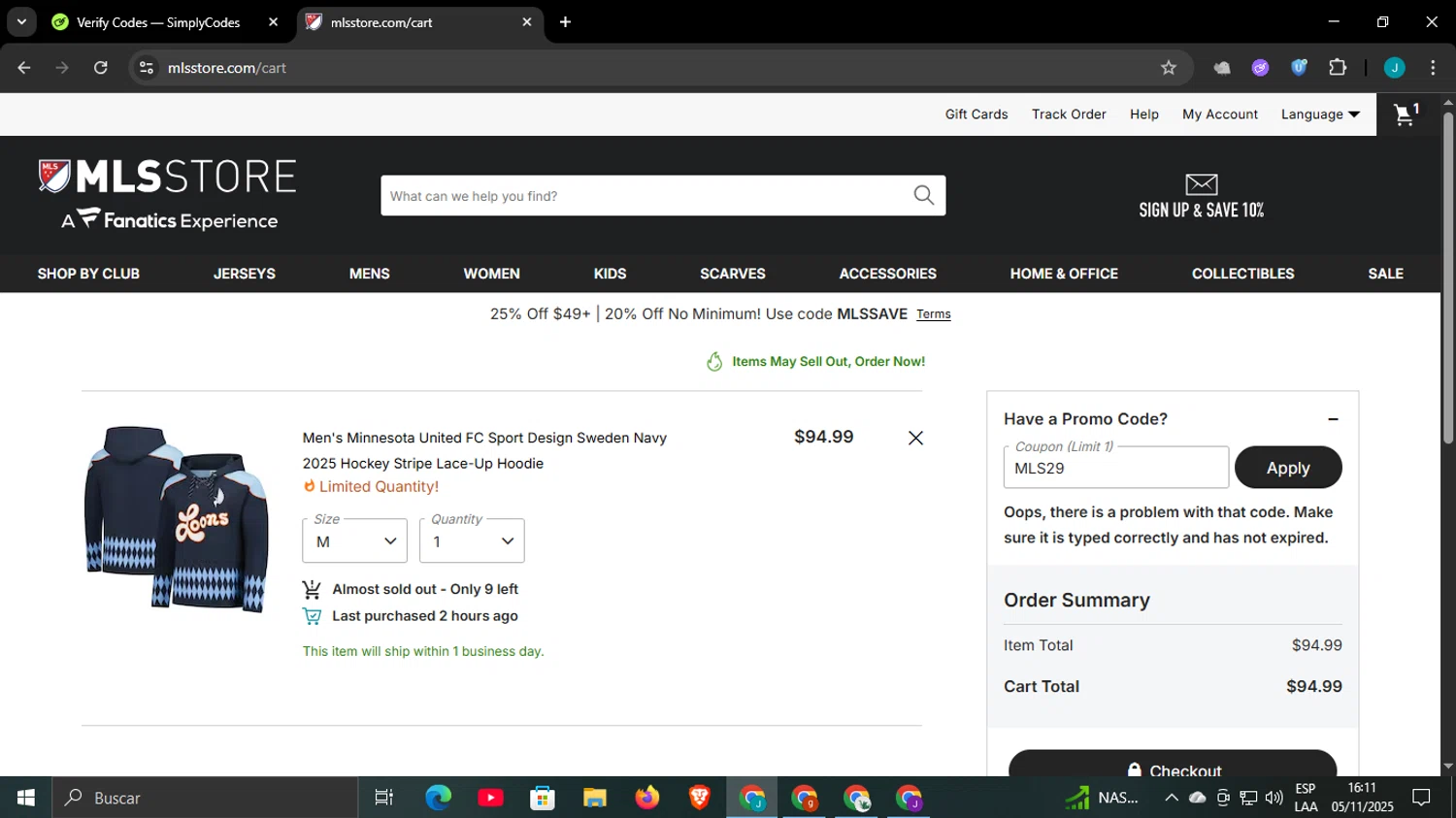Close the mlsstore.com/cart tab
1456x818 pixels.
527,22
